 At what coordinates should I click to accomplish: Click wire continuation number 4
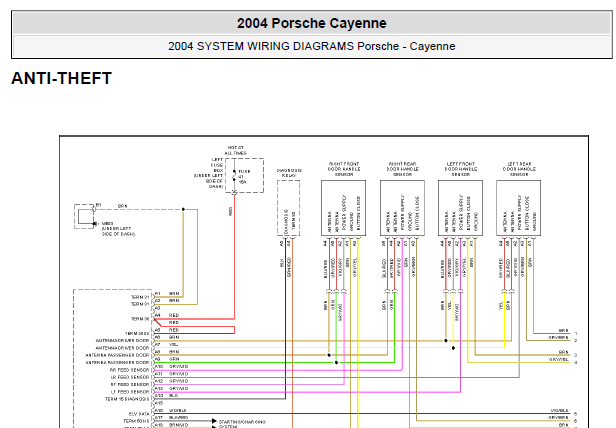(x=576, y=362)
